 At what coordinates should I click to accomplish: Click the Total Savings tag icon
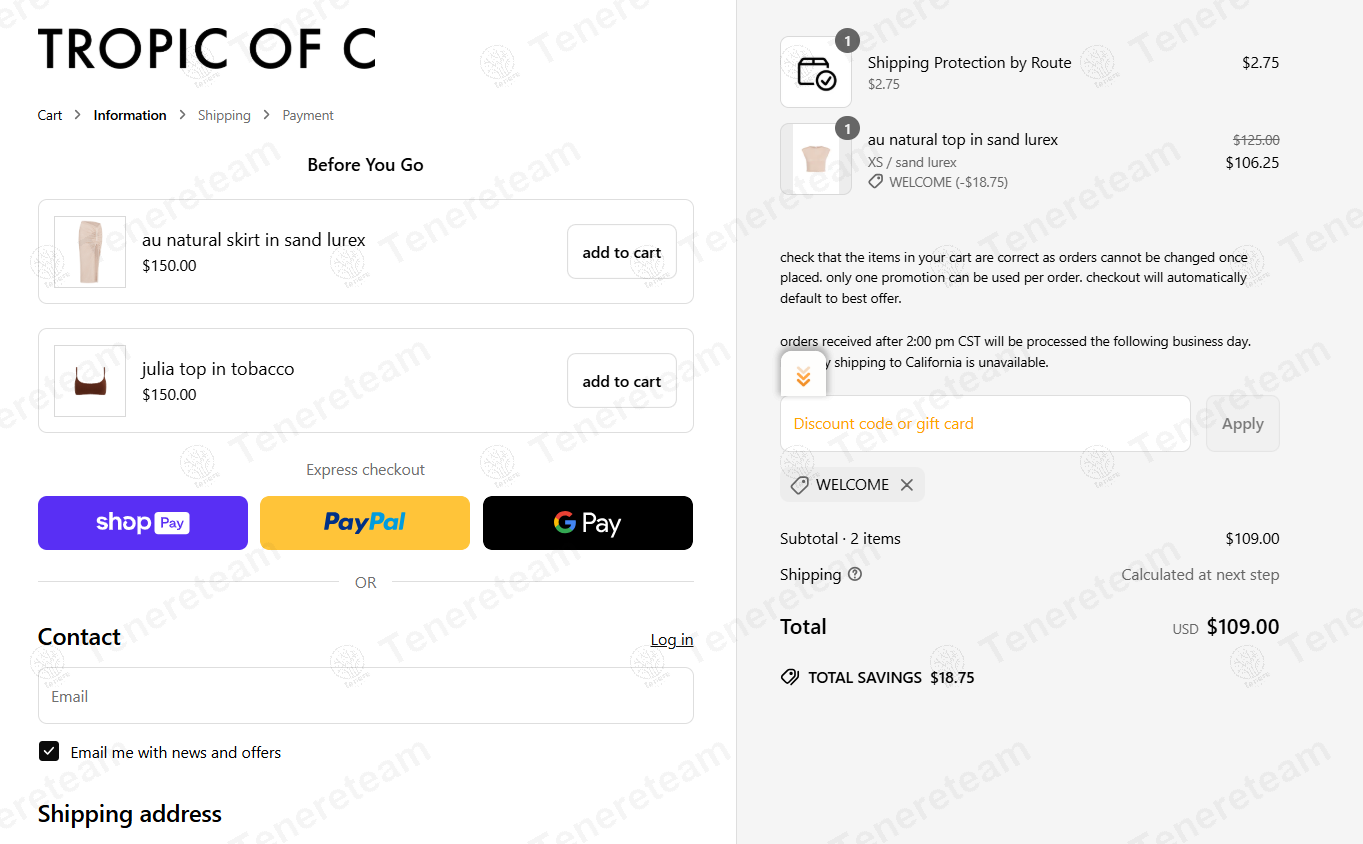tap(790, 678)
